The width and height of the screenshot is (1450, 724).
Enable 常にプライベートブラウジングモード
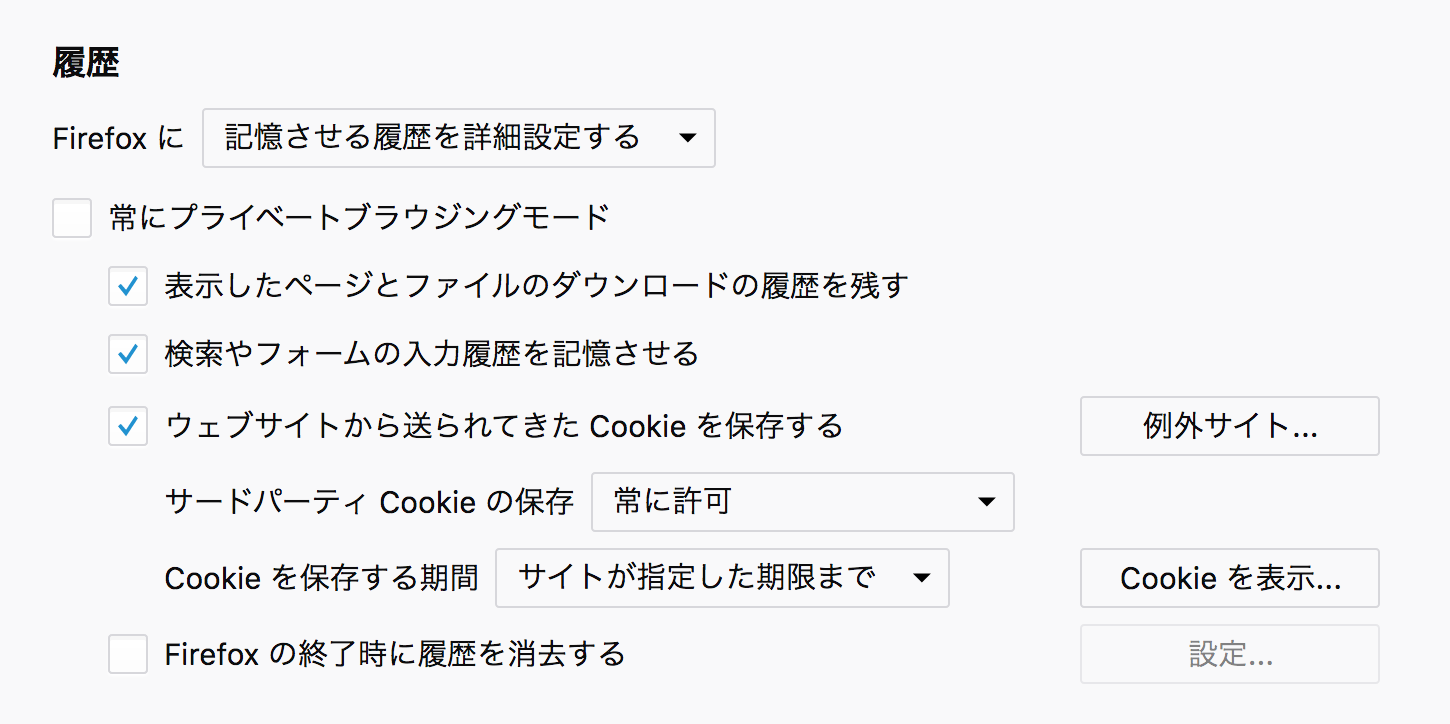click(71, 217)
